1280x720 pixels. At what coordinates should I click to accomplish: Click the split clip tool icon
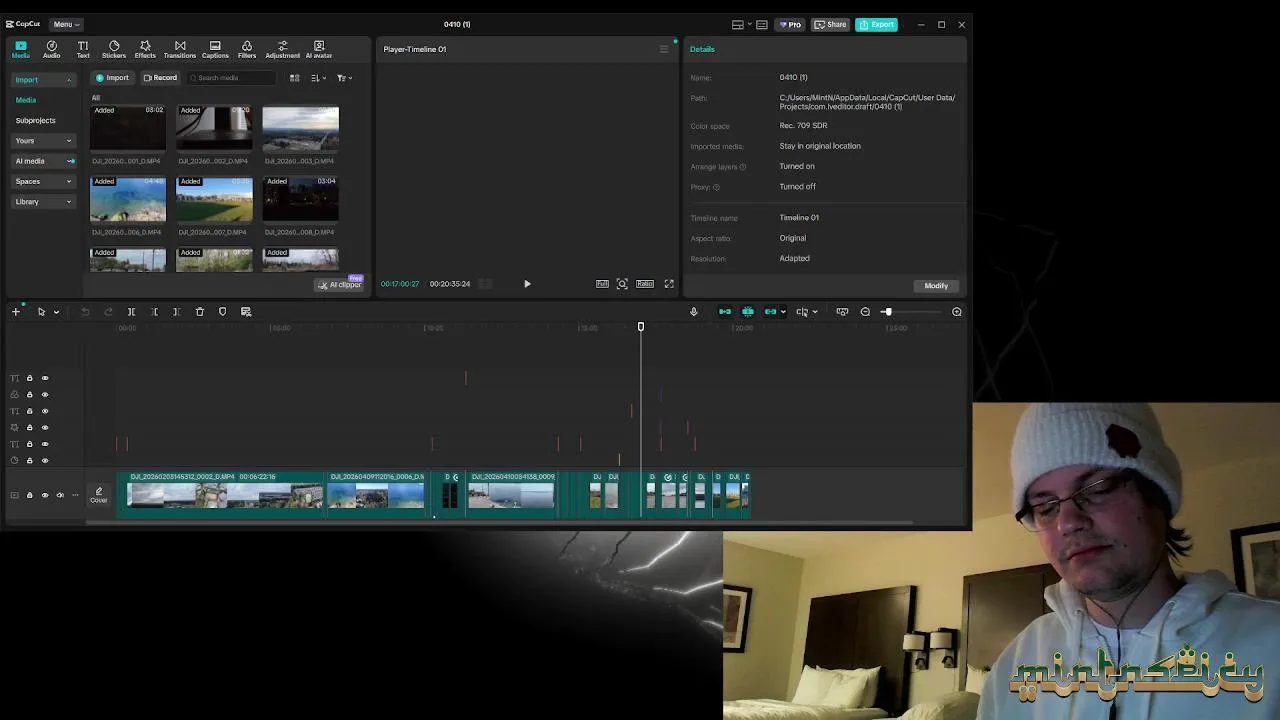(x=131, y=312)
